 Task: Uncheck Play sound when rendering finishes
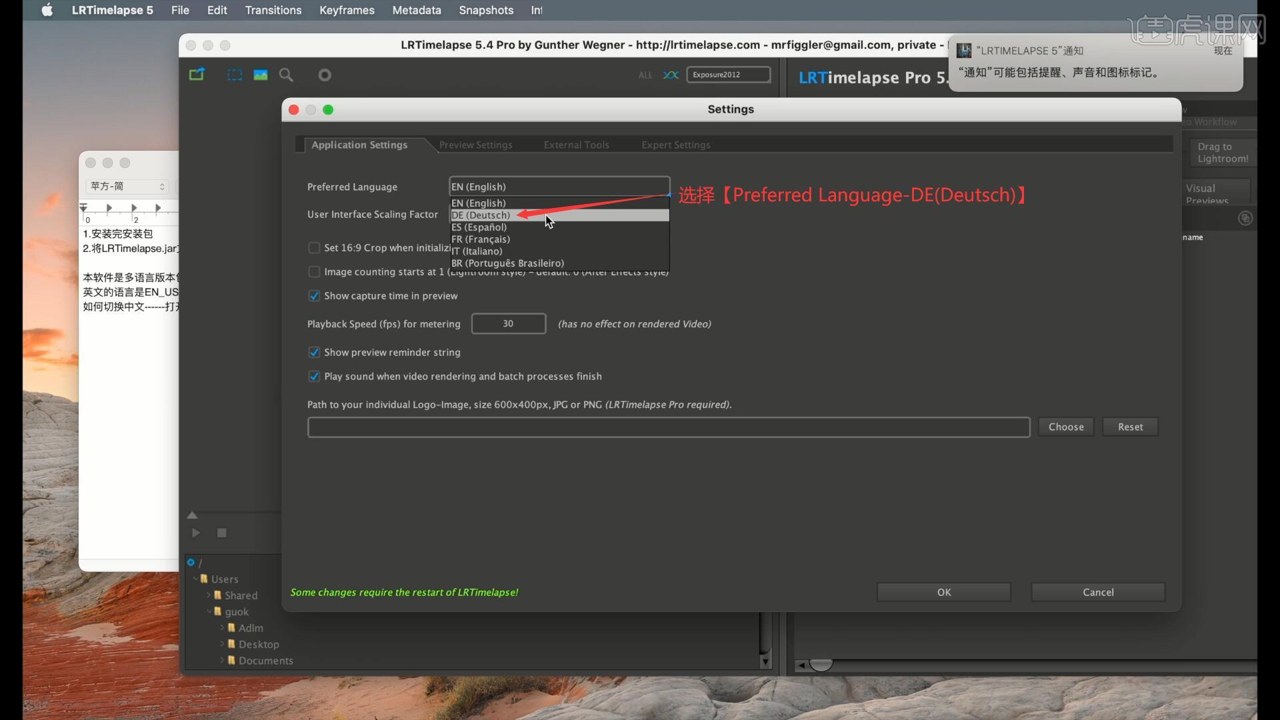click(x=314, y=376)
